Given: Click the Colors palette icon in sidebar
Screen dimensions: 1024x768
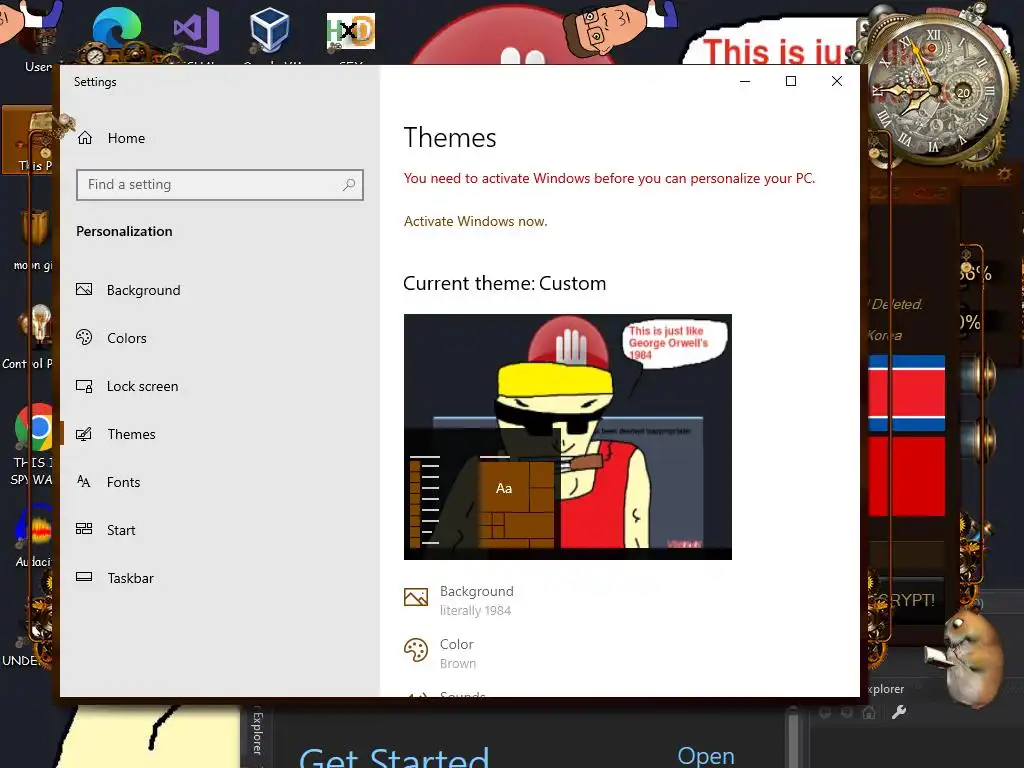Looking at the screenshot, I should point(84,337).
